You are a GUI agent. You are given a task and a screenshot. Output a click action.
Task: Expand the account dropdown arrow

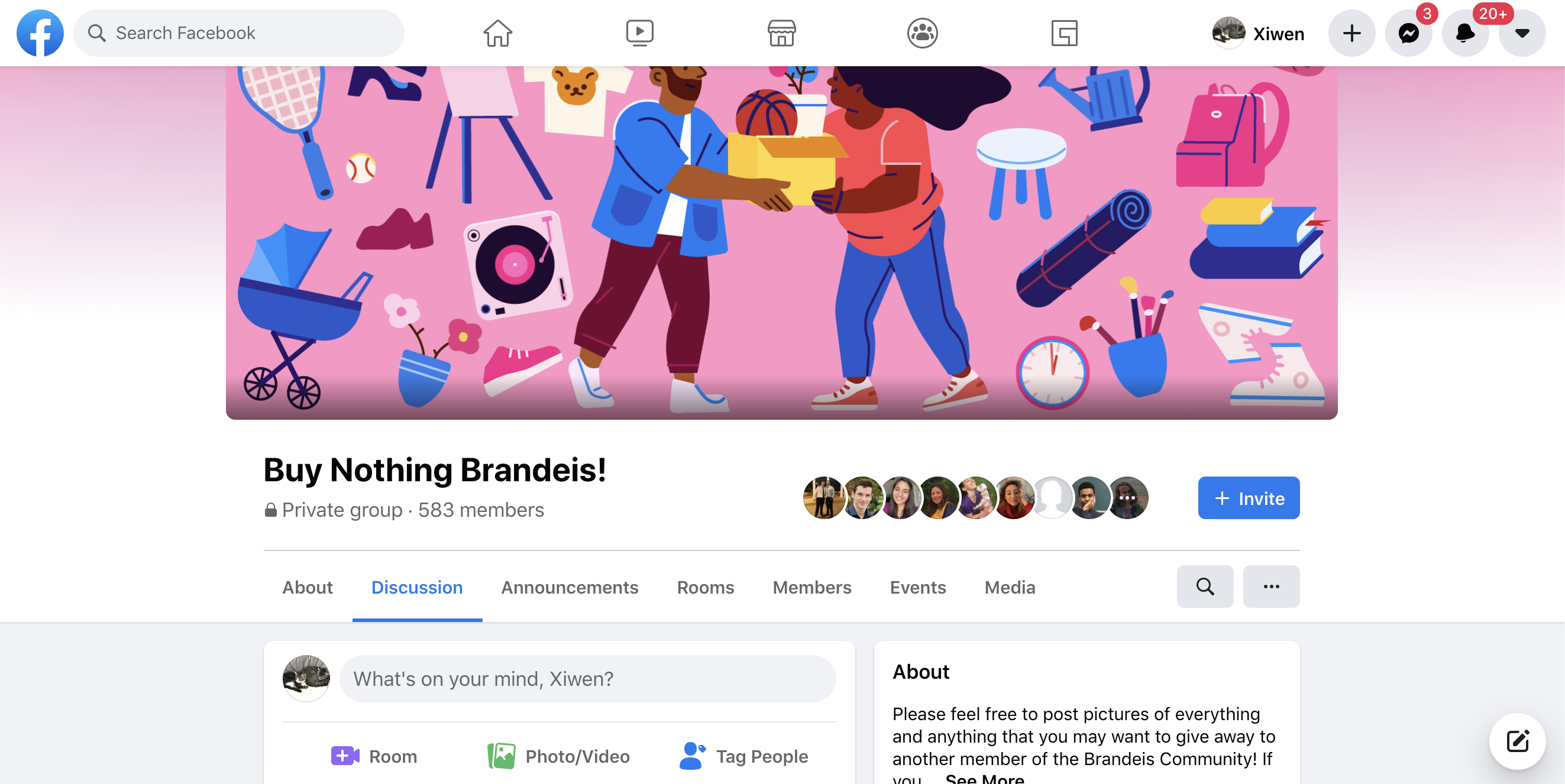[1521, 33]
